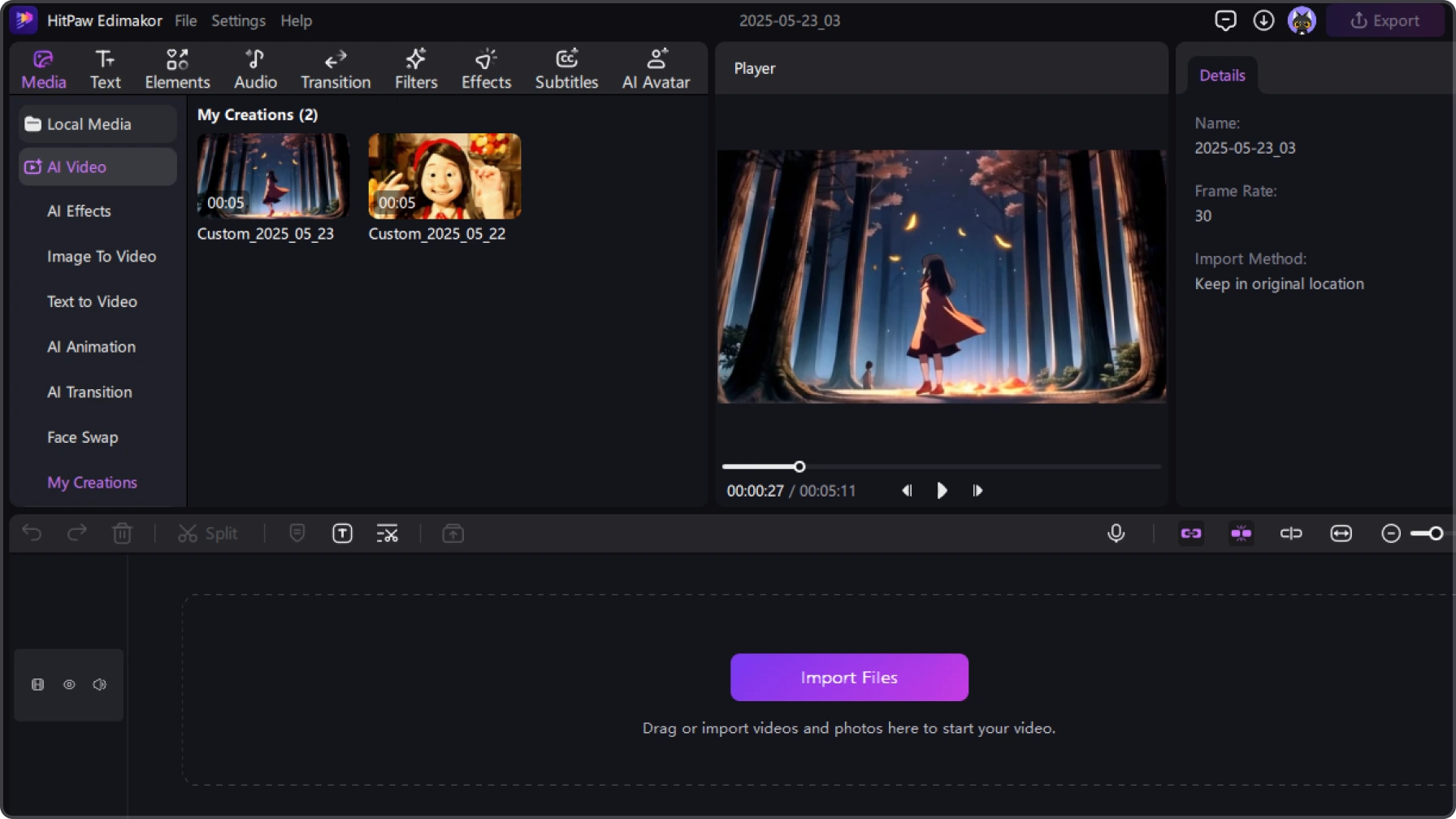Click the player progress slider handle
Screen dimensions: 1456x819
(799, 466)
